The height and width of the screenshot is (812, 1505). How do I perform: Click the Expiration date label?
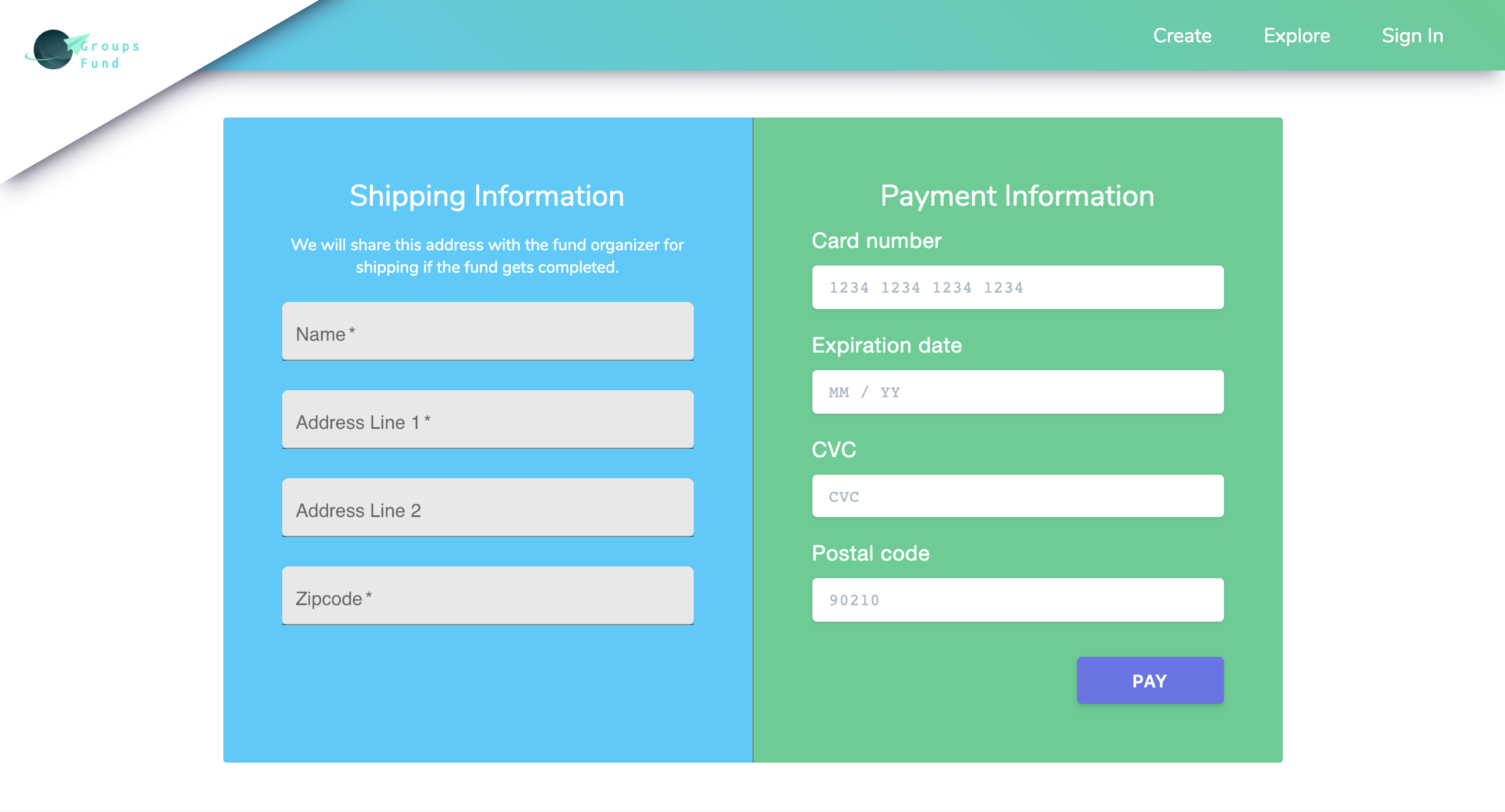tap(887, 345)
